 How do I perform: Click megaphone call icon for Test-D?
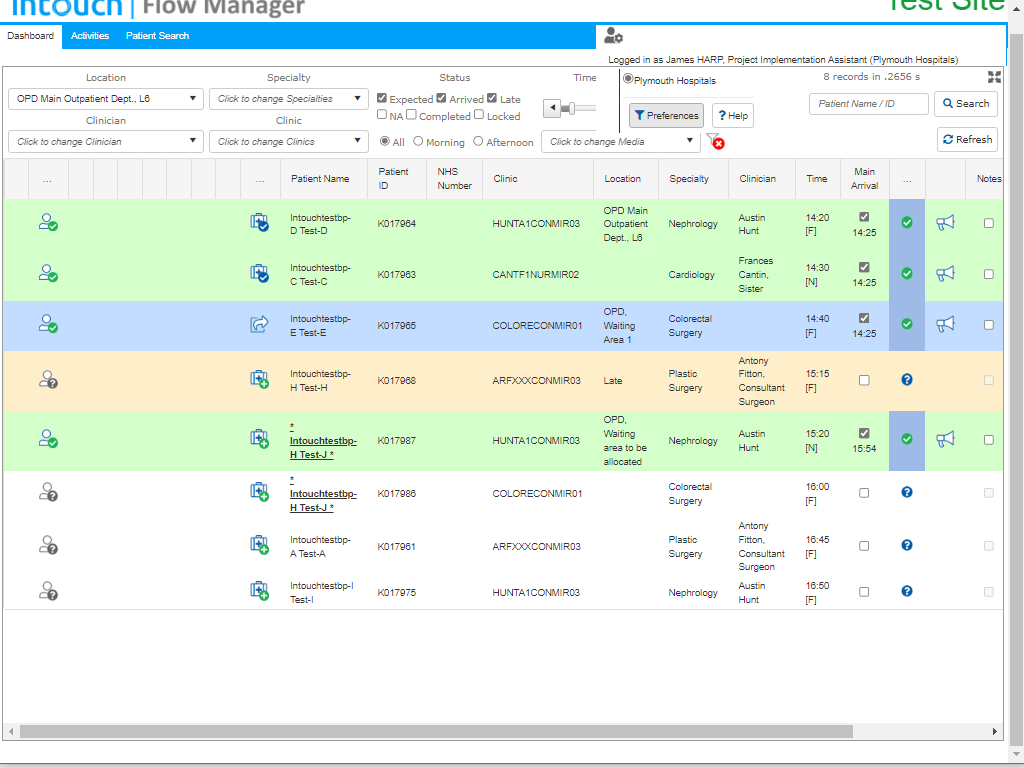945,223
